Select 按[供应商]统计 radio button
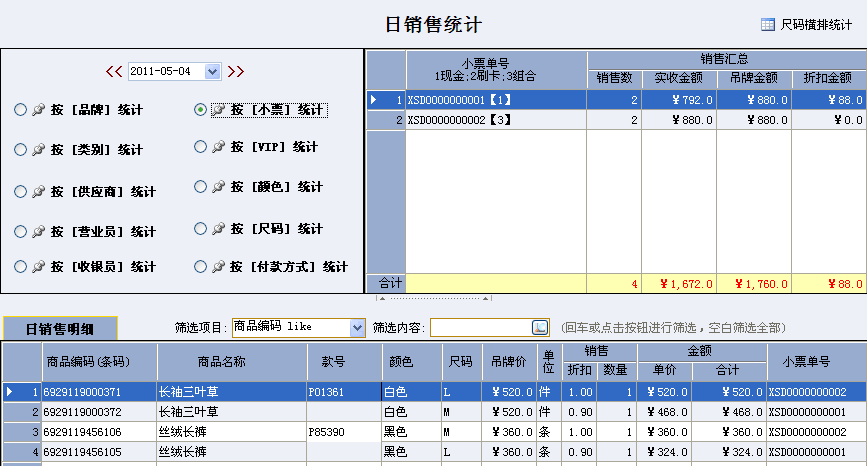Image resolution: width=867 pixels, height=466 pixels. [20, 191]
